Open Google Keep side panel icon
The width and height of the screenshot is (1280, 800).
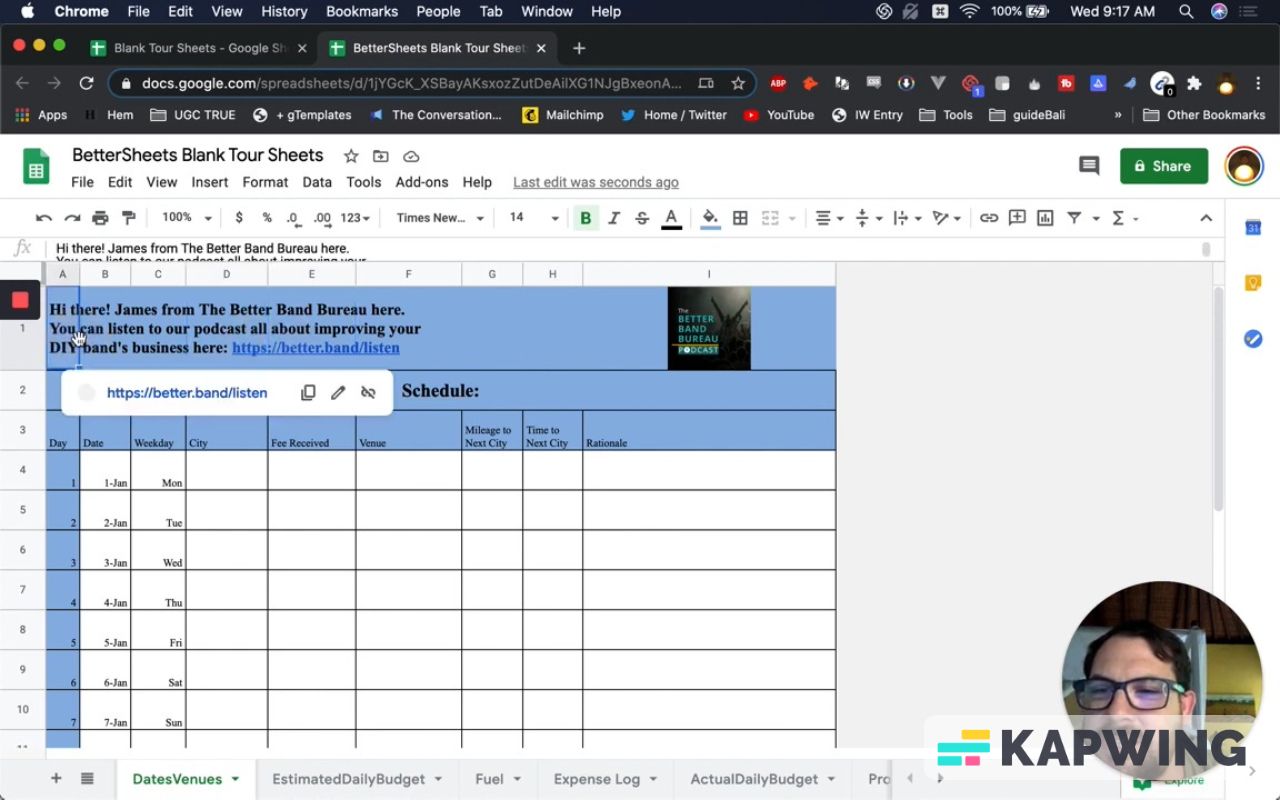1253,283
